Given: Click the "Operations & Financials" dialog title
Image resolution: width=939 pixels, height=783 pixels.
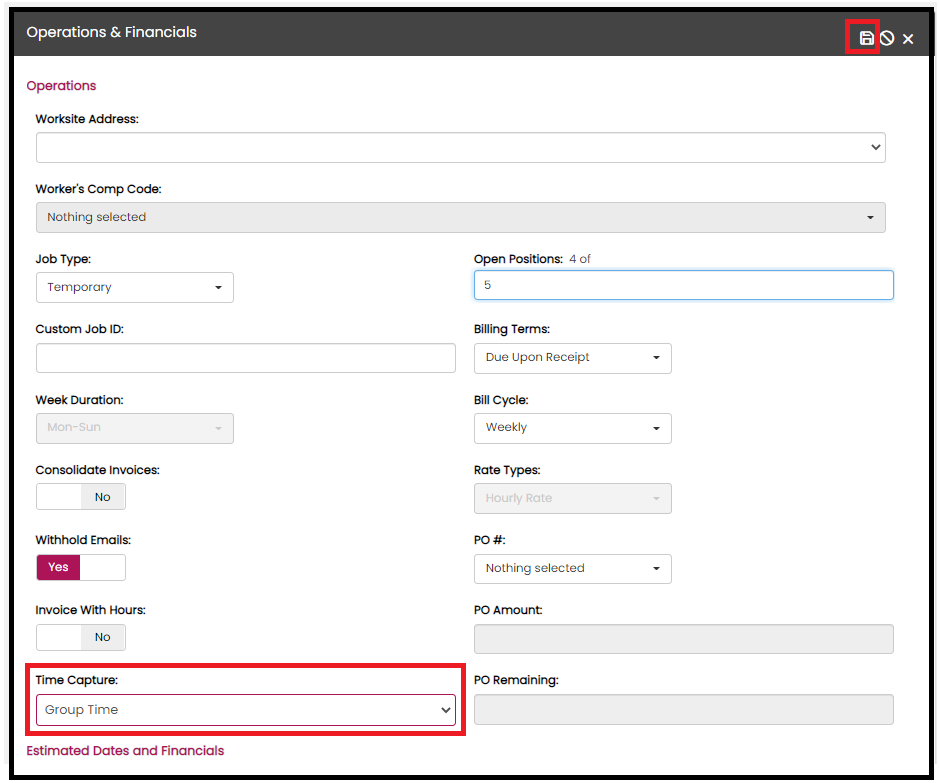Looking at the screenshot, I should click(111, 32).
